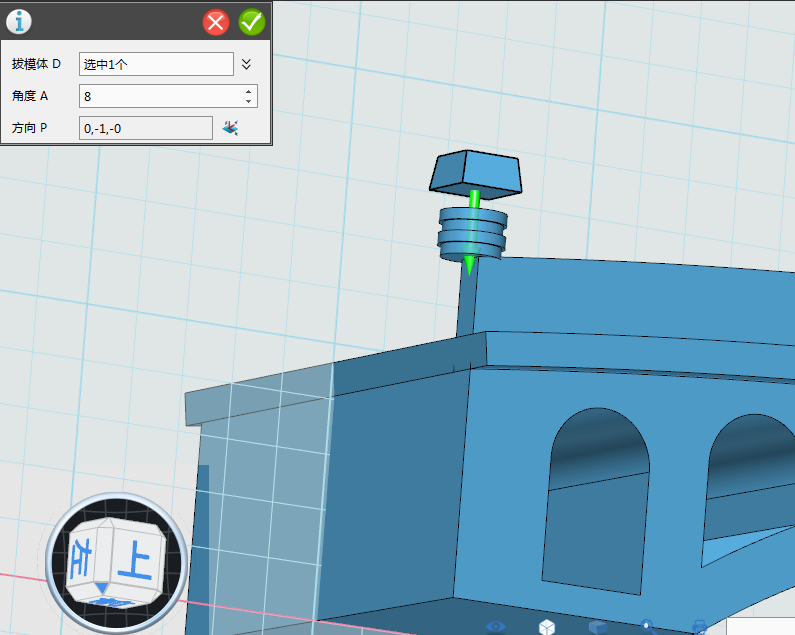Click the left face of the view cube

pos(82,555)
